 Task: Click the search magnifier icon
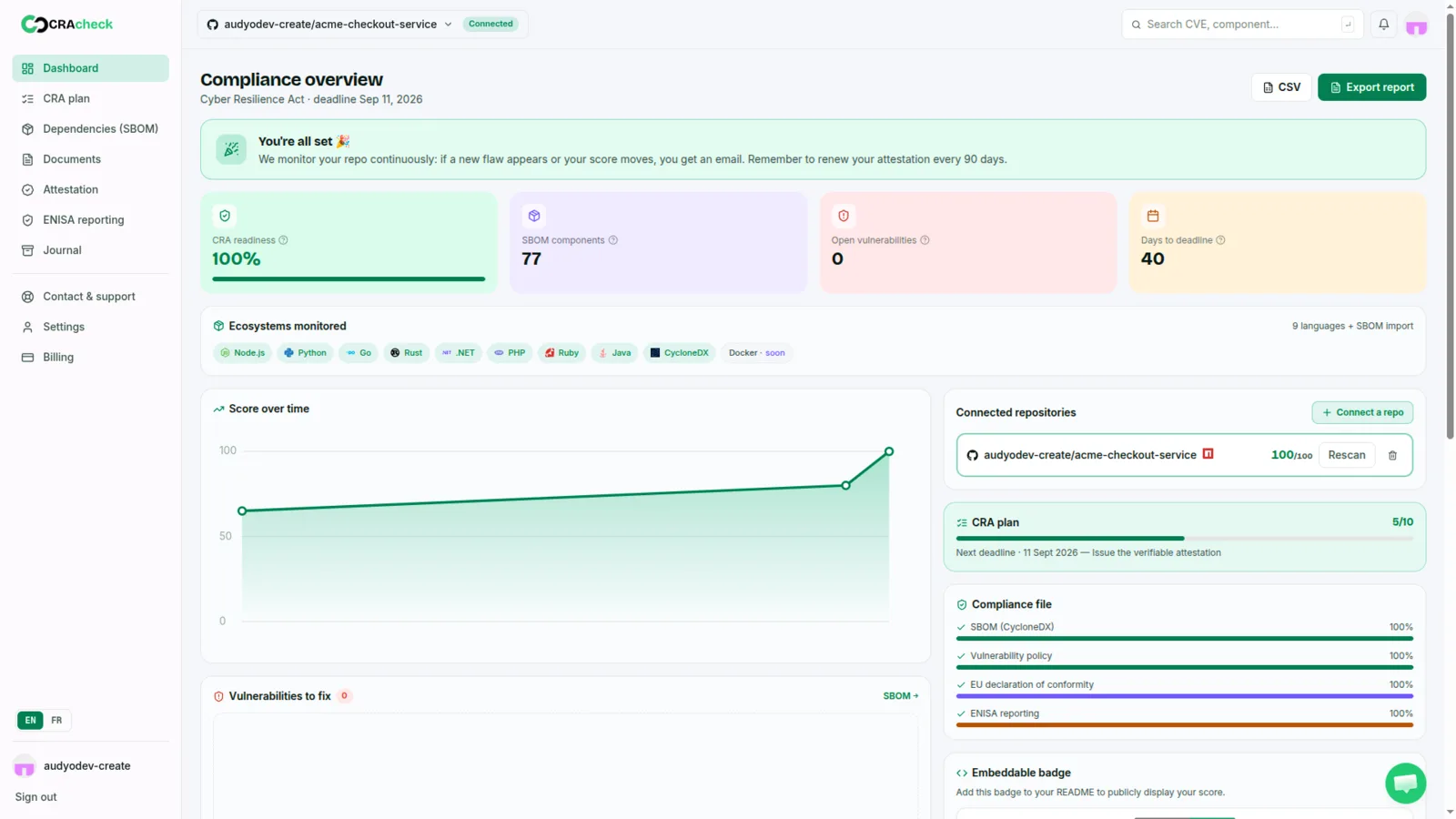(x=1136, y=25)
